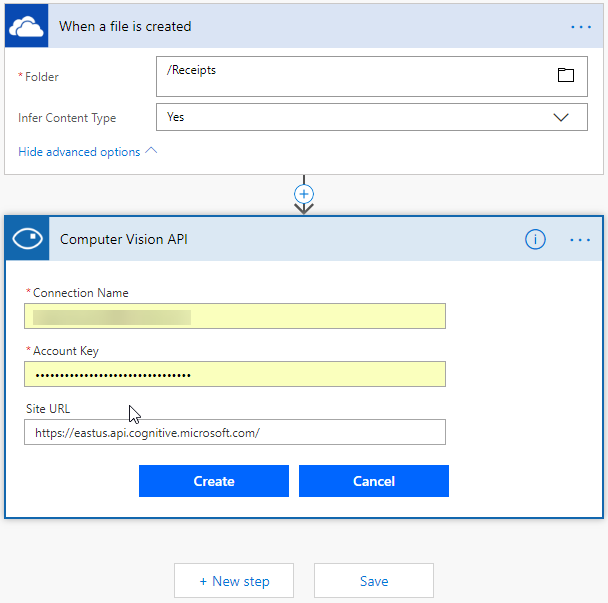
Task: Click the 'Folder' field label
Action: pyautogui.click(x=42, y=77)
